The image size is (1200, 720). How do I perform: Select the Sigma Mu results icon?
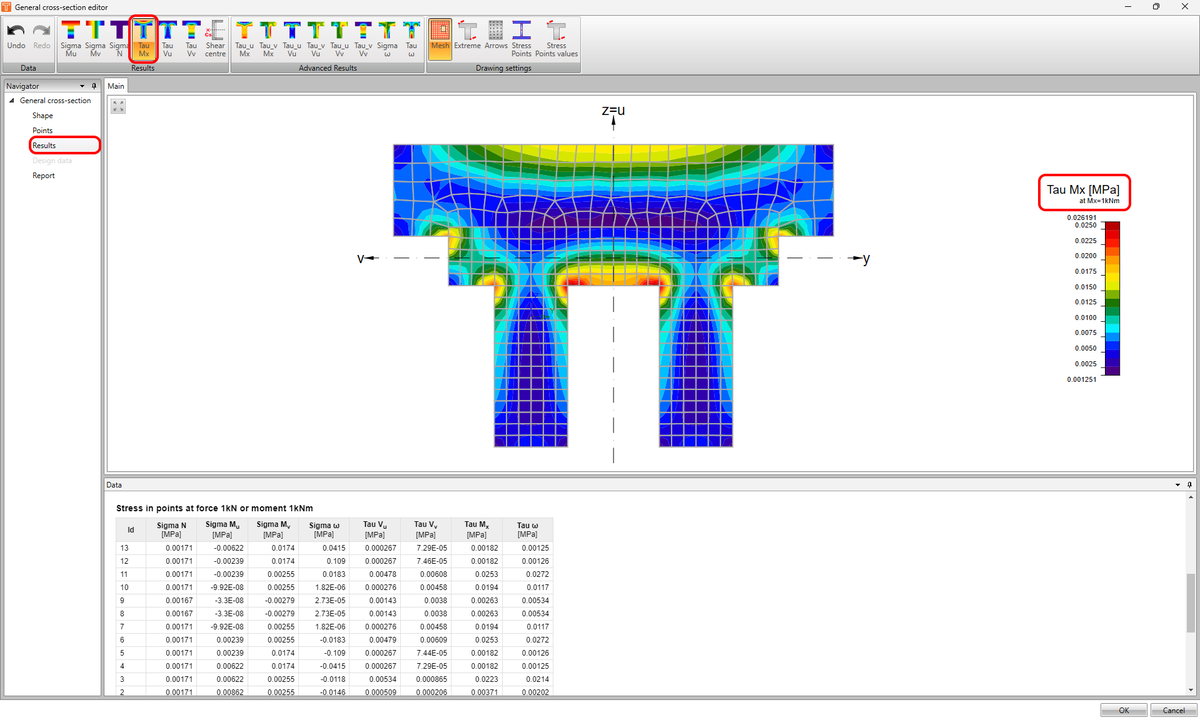click(x=70, y=42)
